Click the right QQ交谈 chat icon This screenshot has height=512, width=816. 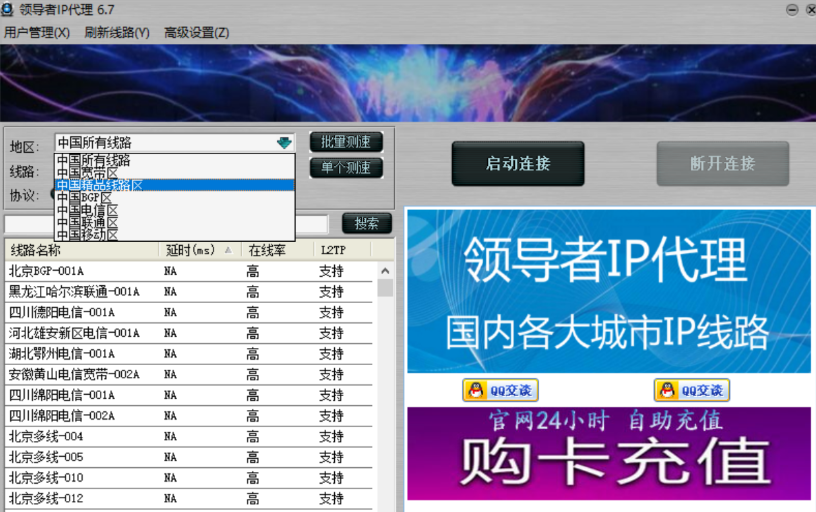[x=692, y=390]
